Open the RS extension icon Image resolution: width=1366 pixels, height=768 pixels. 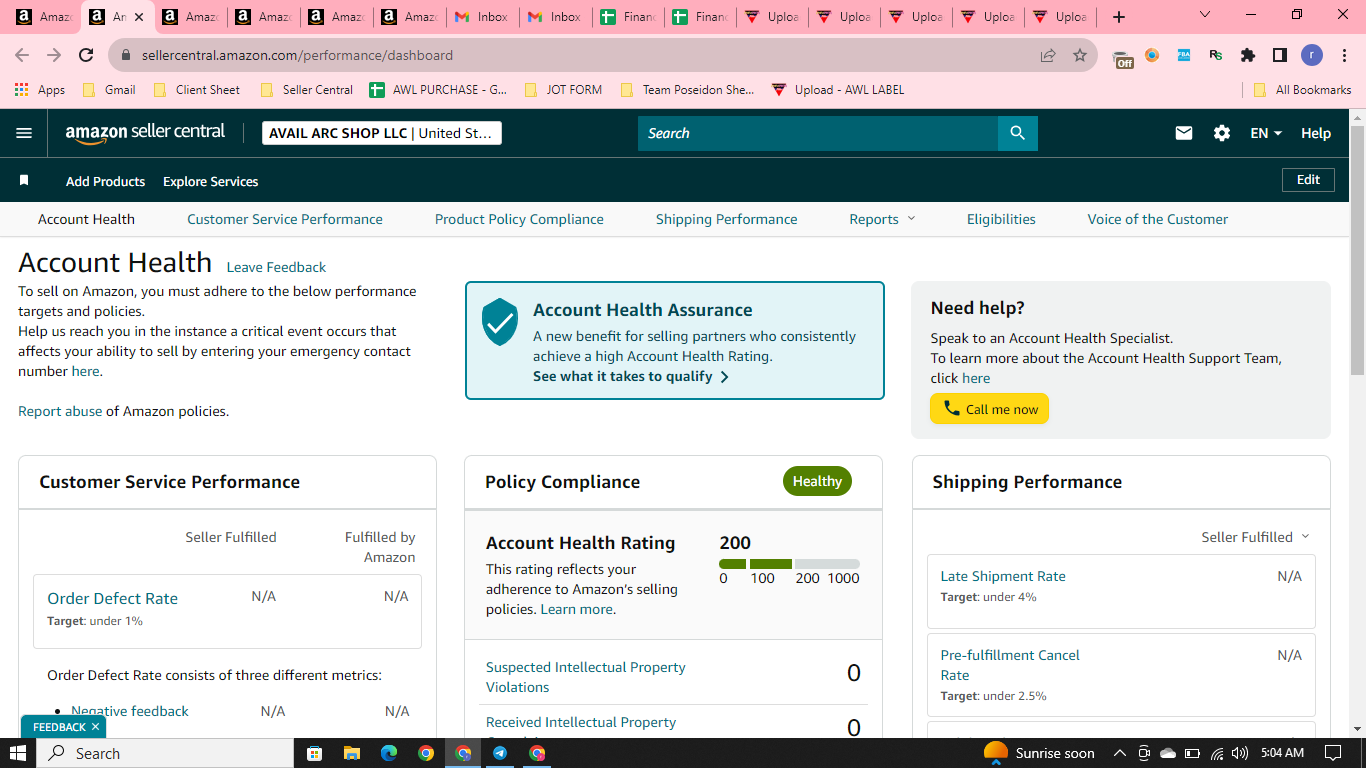[x=1216, y=55]
